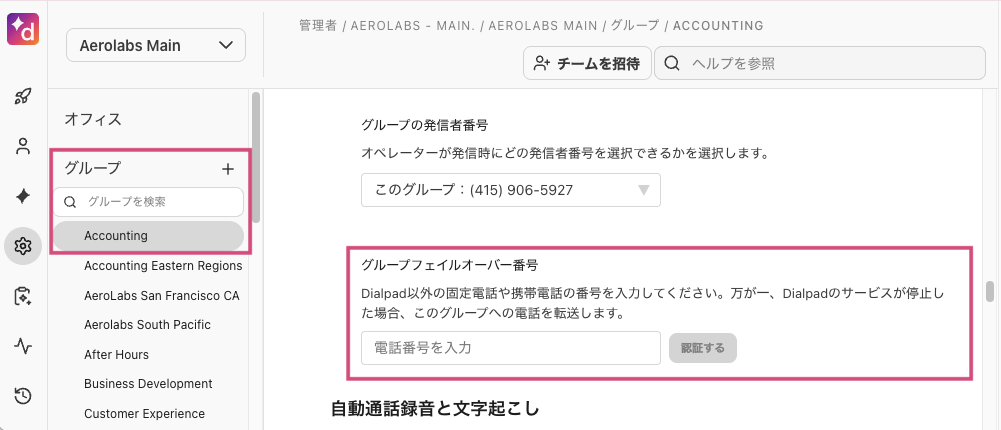Open the activity pulse analytics icon
The image size is (1001, 430).
[x=23, y=346]
